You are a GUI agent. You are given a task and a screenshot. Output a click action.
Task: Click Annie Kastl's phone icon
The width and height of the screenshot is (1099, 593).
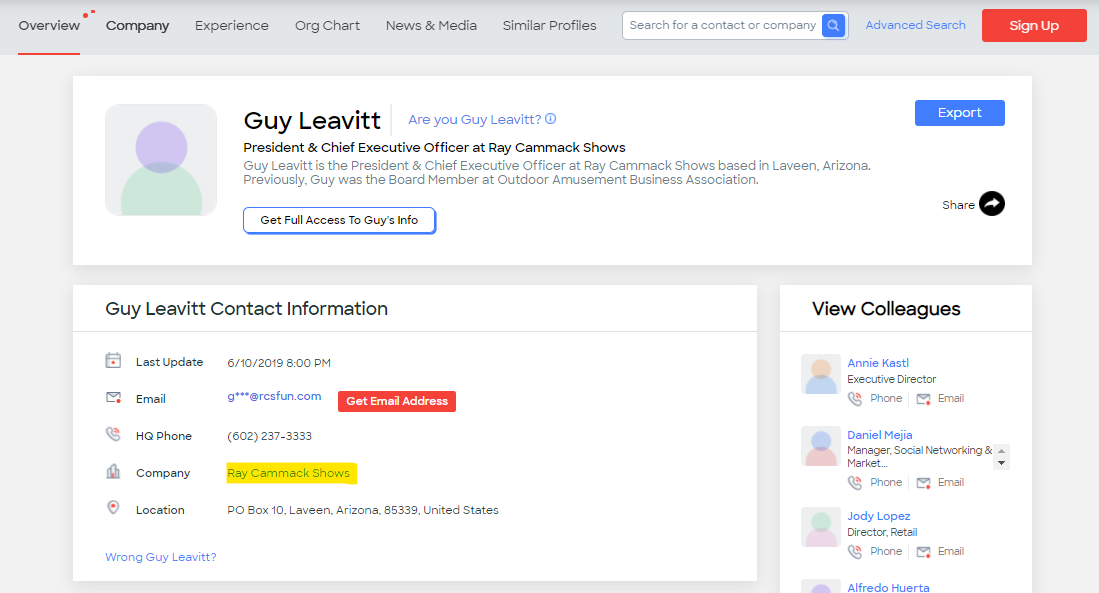point(855,399)
